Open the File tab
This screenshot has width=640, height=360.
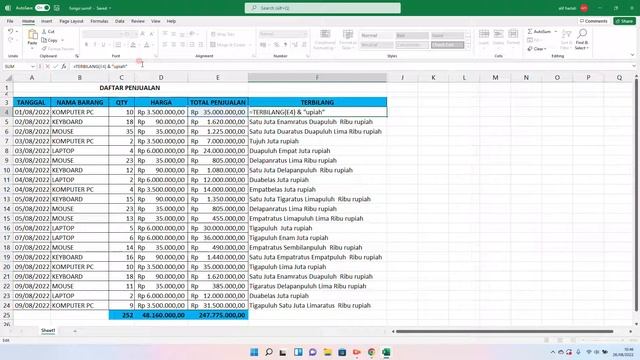point(10,21)
